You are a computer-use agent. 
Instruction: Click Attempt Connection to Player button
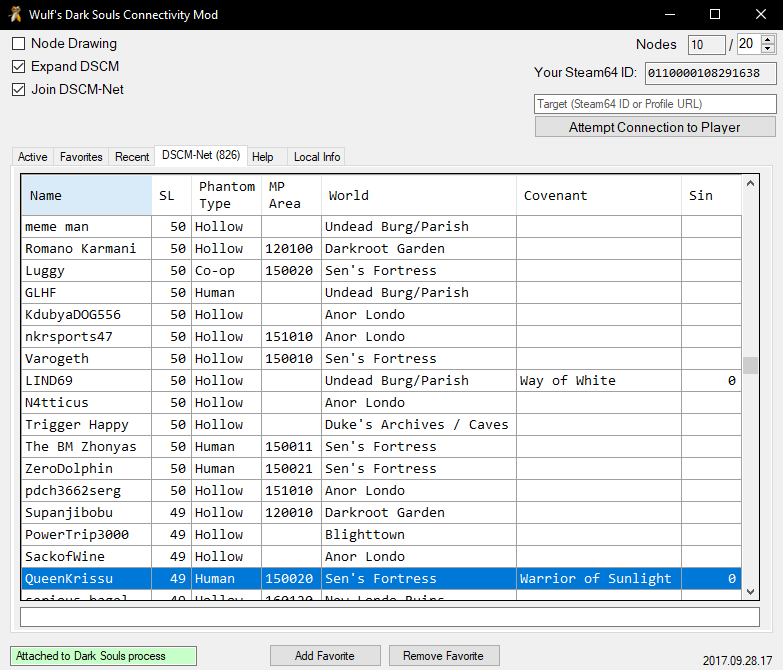tap(655, 127)
